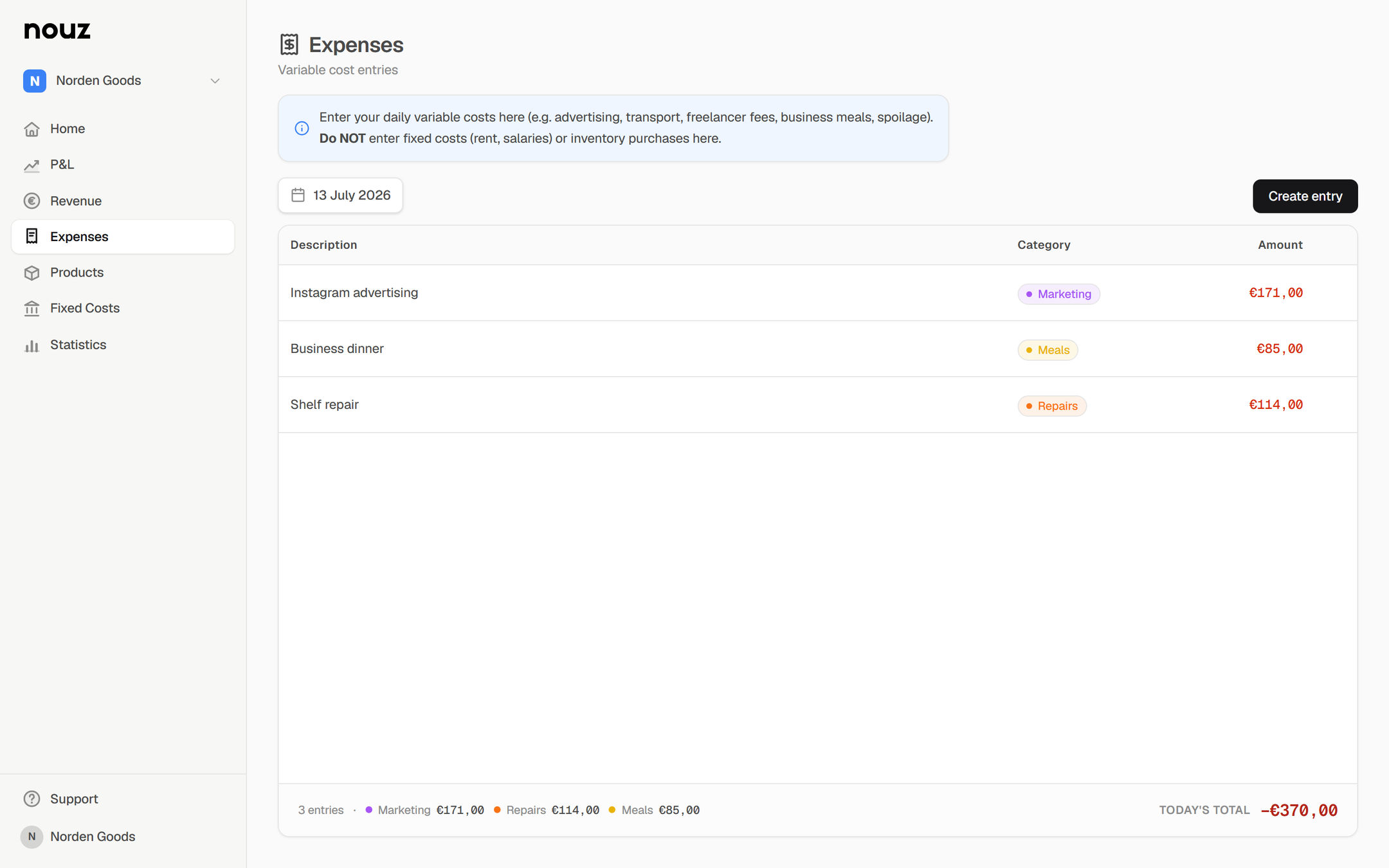The image size is (1389, 868).
Task: Click the 3 entries footer label
Action: [321, 810]
